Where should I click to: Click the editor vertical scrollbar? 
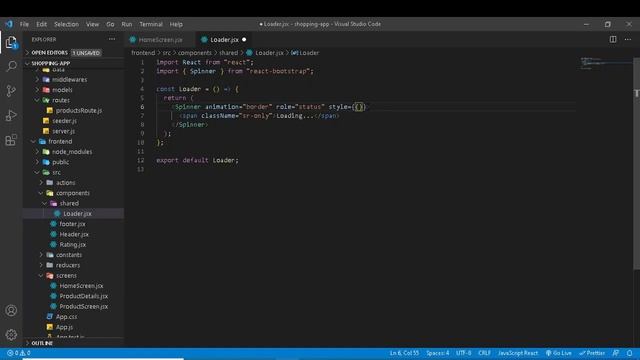point(636,163)
